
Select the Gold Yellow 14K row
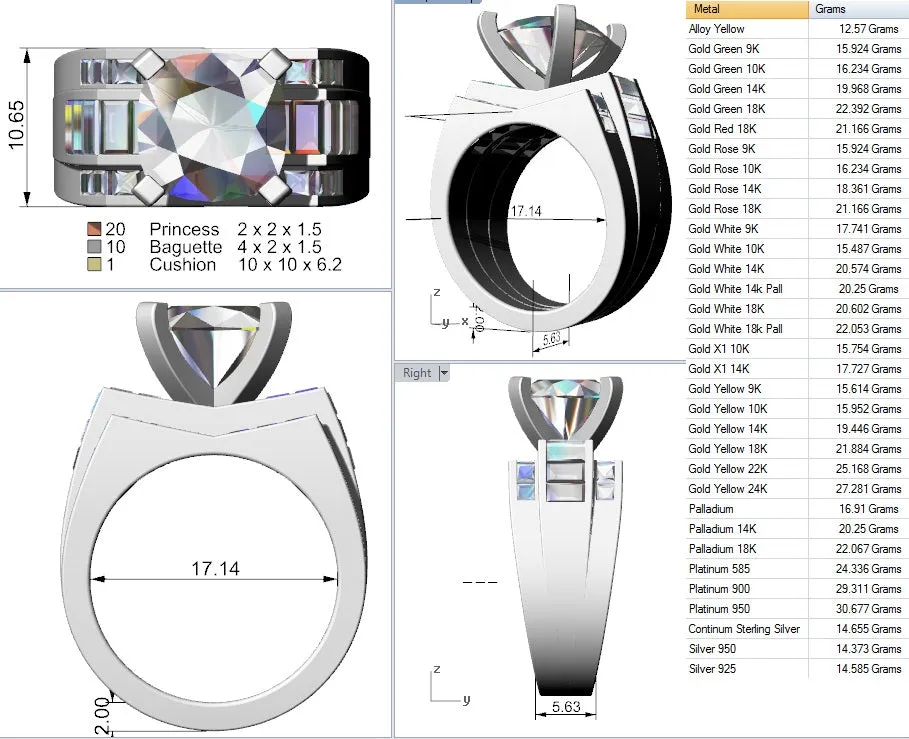[x=797, y=429]
